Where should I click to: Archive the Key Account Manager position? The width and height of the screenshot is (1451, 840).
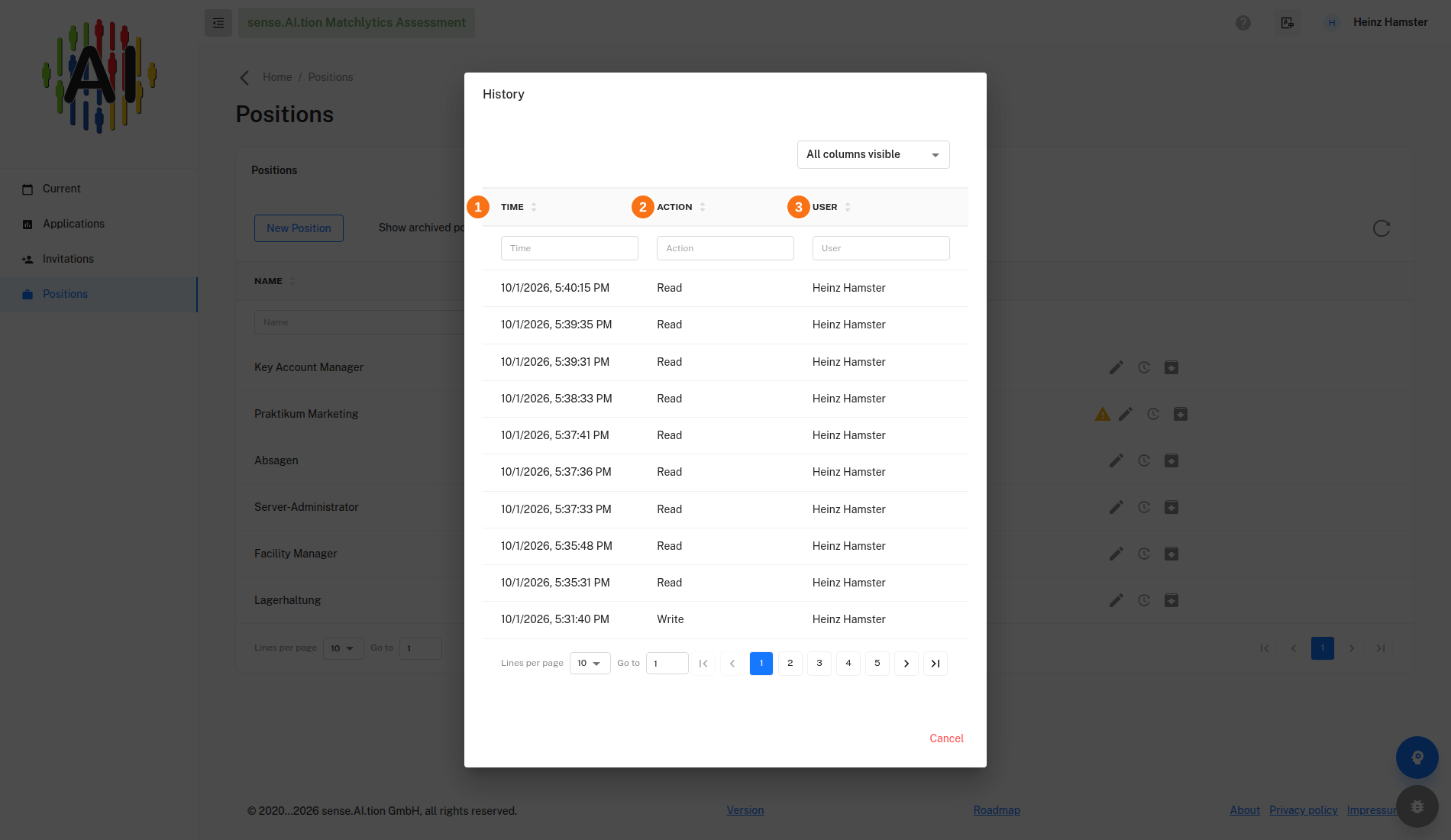coord(1171,367)
